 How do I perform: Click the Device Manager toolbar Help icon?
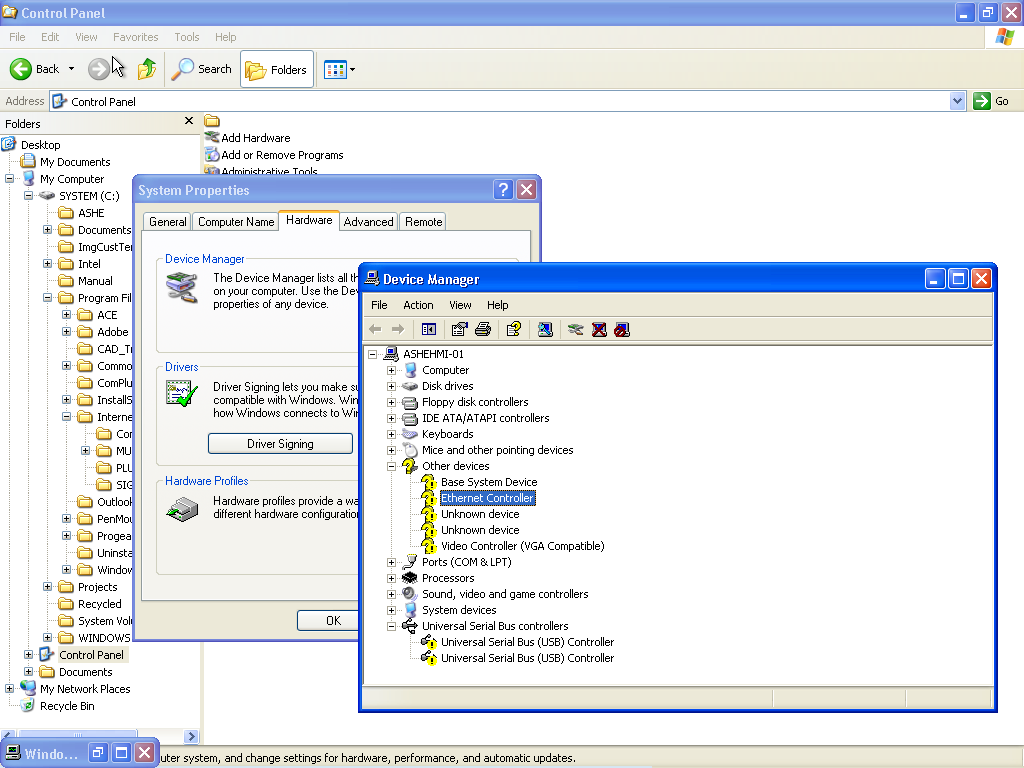513,329
